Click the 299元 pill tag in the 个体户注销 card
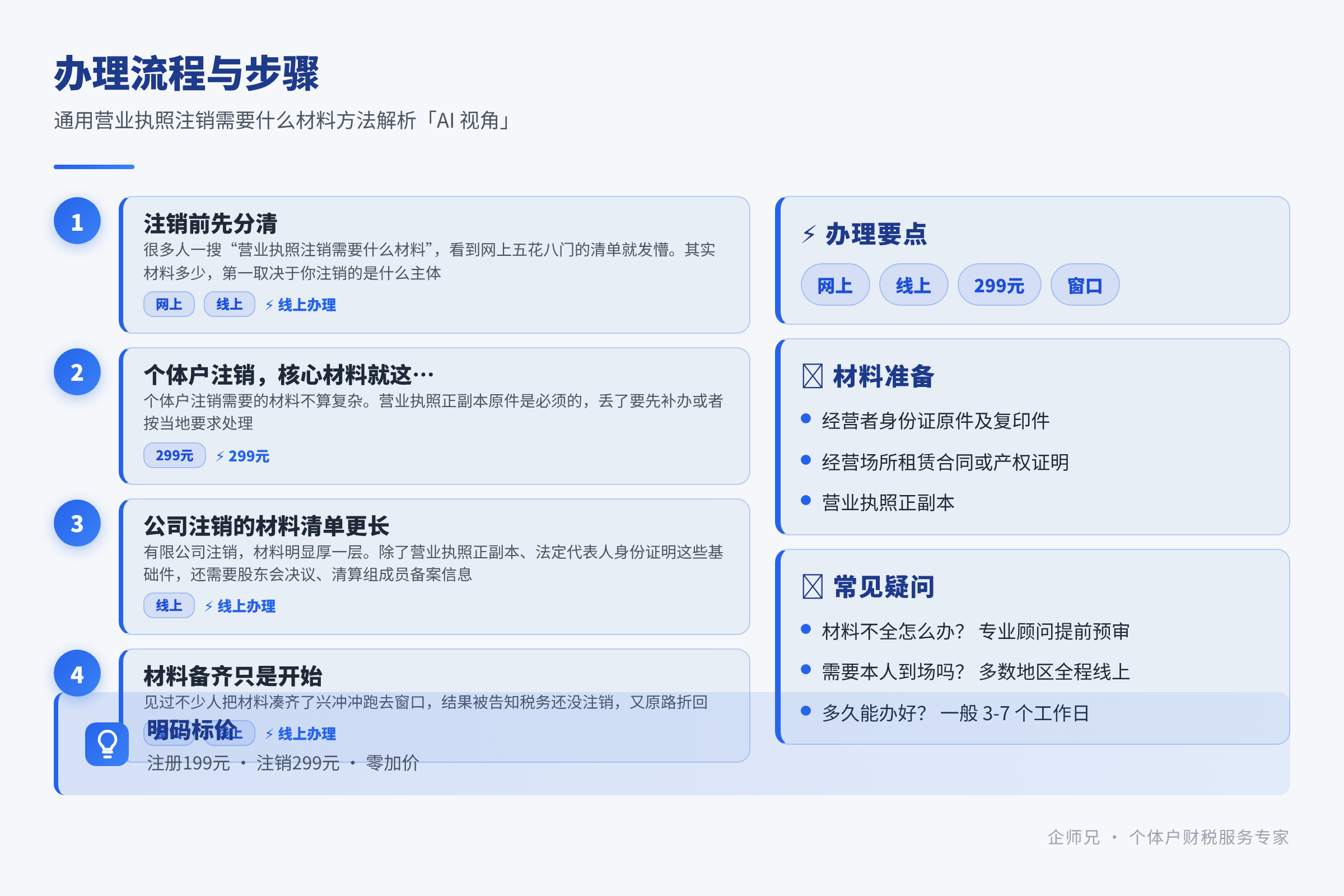1344x896 pixels. 174,455
